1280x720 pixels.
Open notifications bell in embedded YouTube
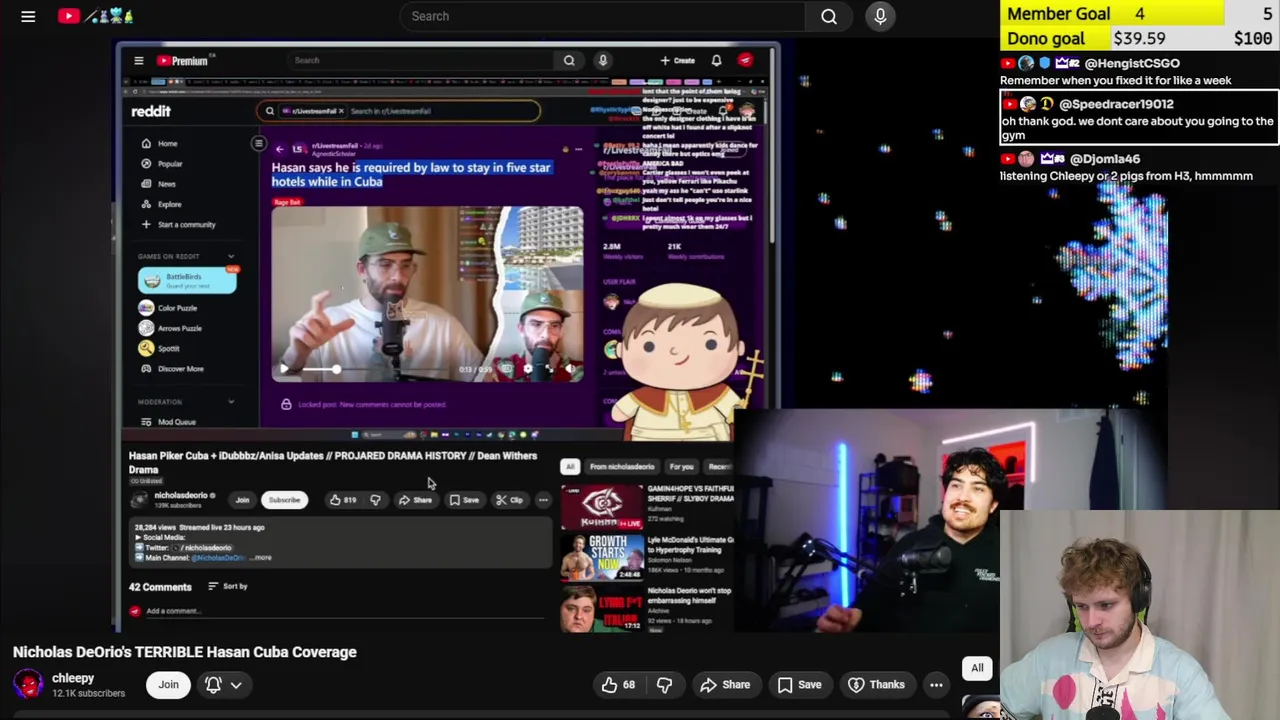click(x=716, y=61)
